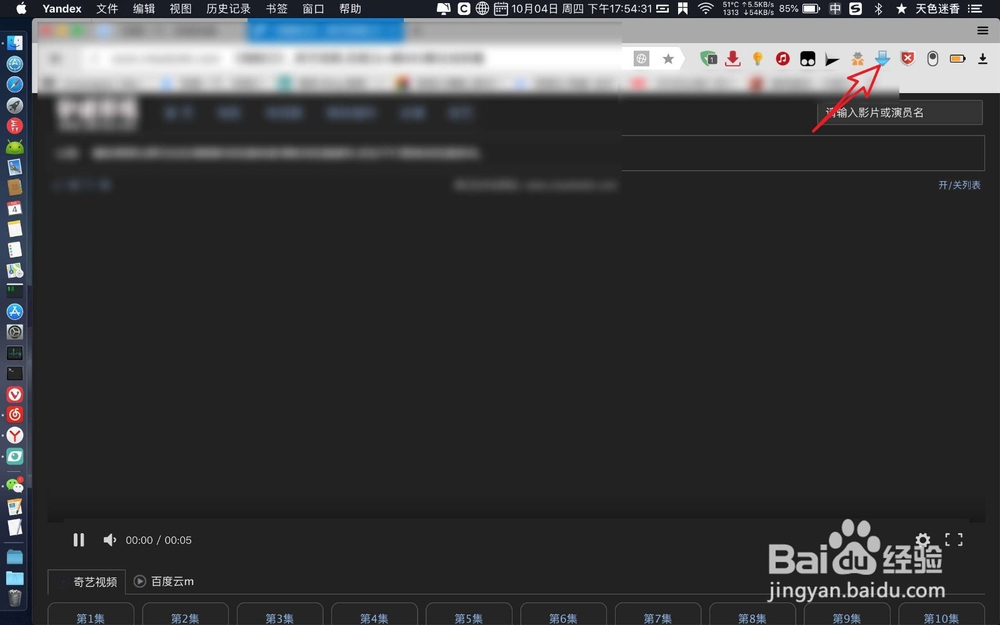The height and width of the screenshot is (625, 1000).
Task: Click the search box for movie or actor
Action: (x=899, y=112)
